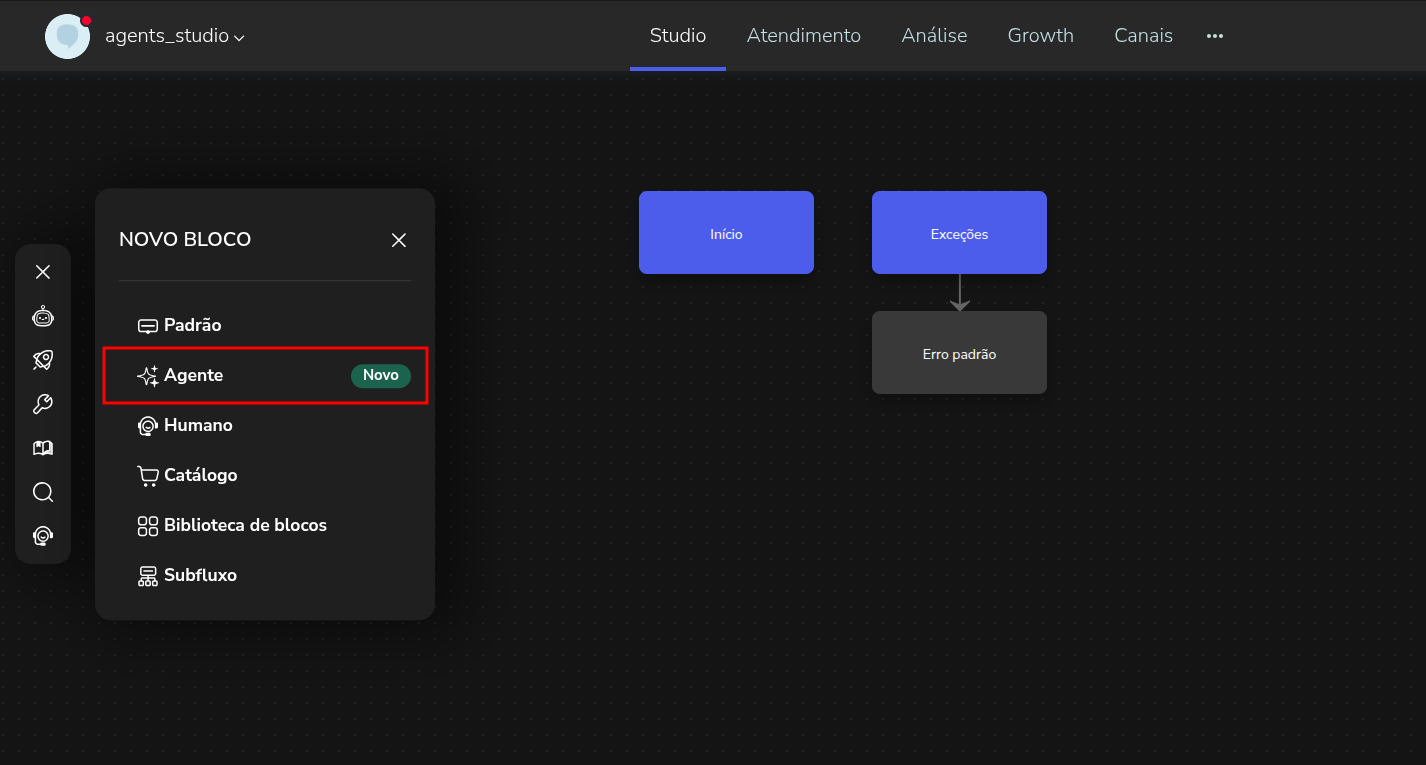Choose the Humano block option
Image resolution: width=1426 pixels, height=765 pixels.
pos(197,425)
